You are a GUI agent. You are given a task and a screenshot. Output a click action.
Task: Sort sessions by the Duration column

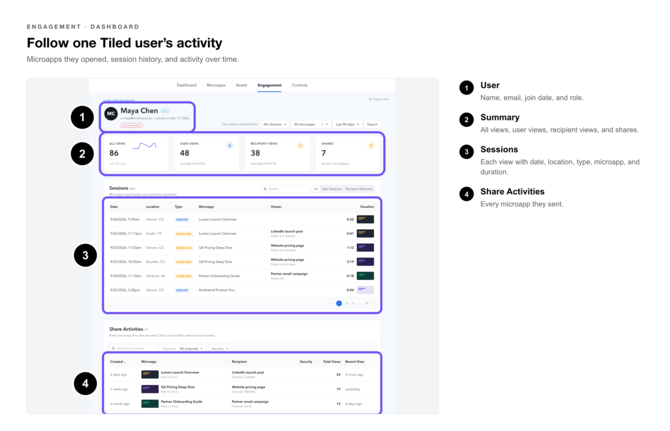(367, 207)
